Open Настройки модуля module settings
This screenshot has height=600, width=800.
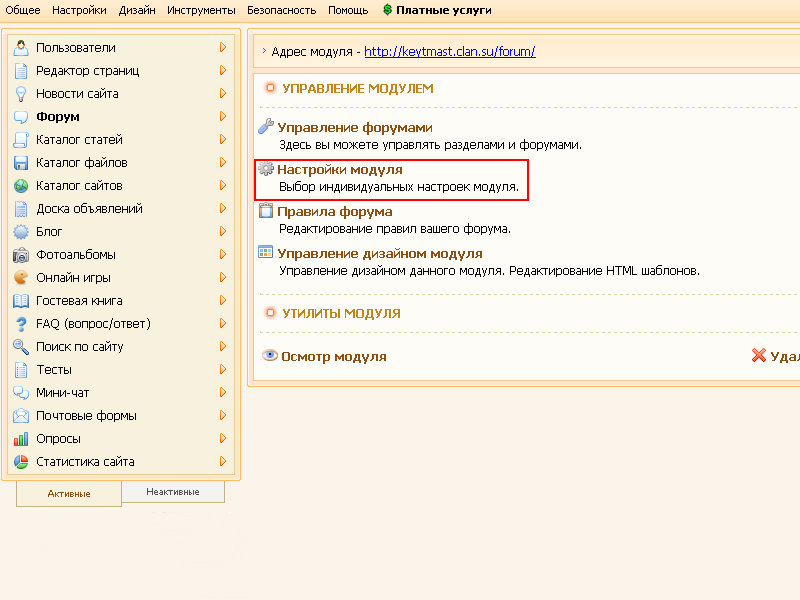coord(339,170)
